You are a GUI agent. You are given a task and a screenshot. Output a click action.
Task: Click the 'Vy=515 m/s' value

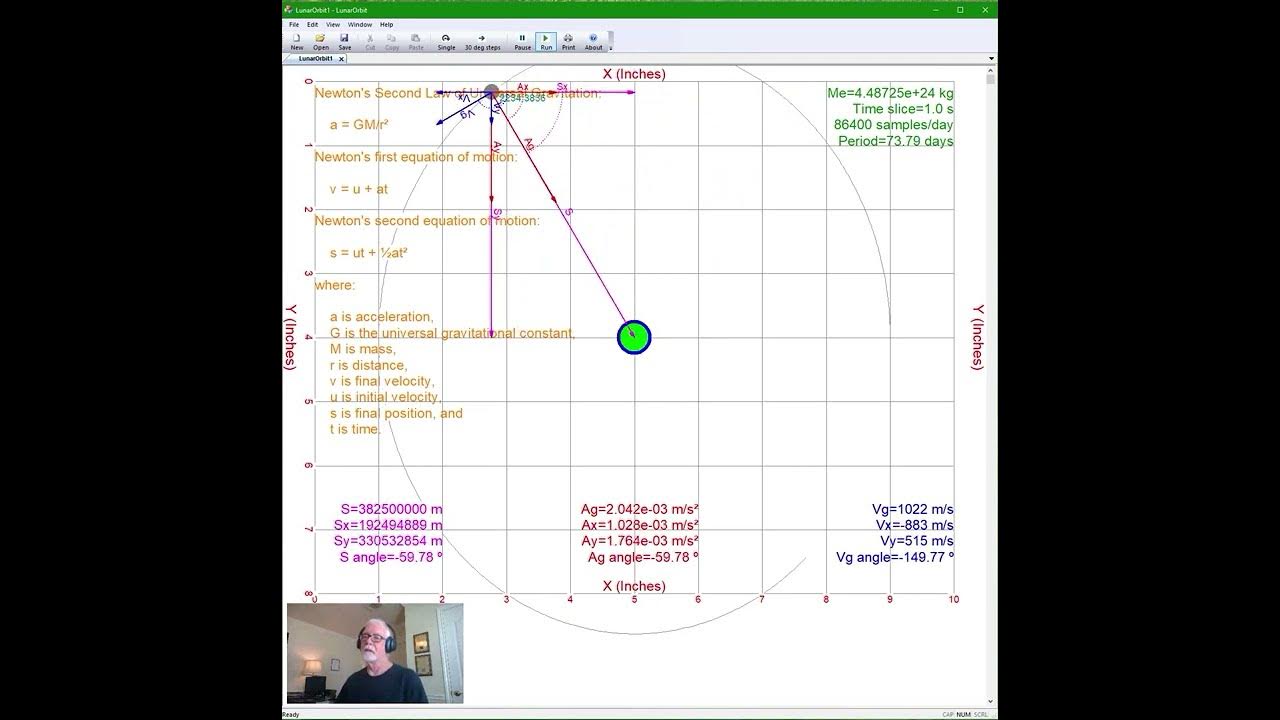917,541
